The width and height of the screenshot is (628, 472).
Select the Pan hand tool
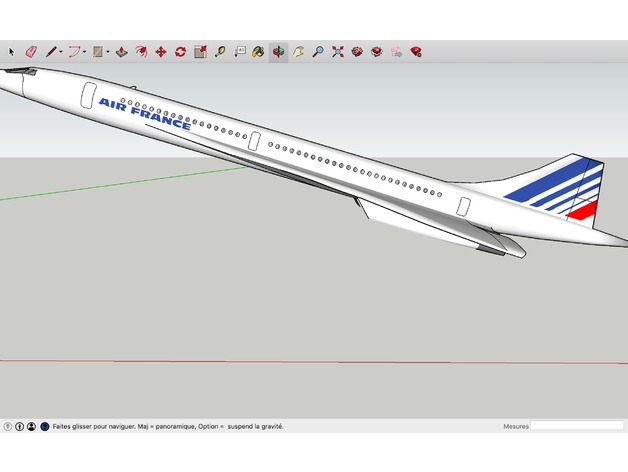point(298,52)
